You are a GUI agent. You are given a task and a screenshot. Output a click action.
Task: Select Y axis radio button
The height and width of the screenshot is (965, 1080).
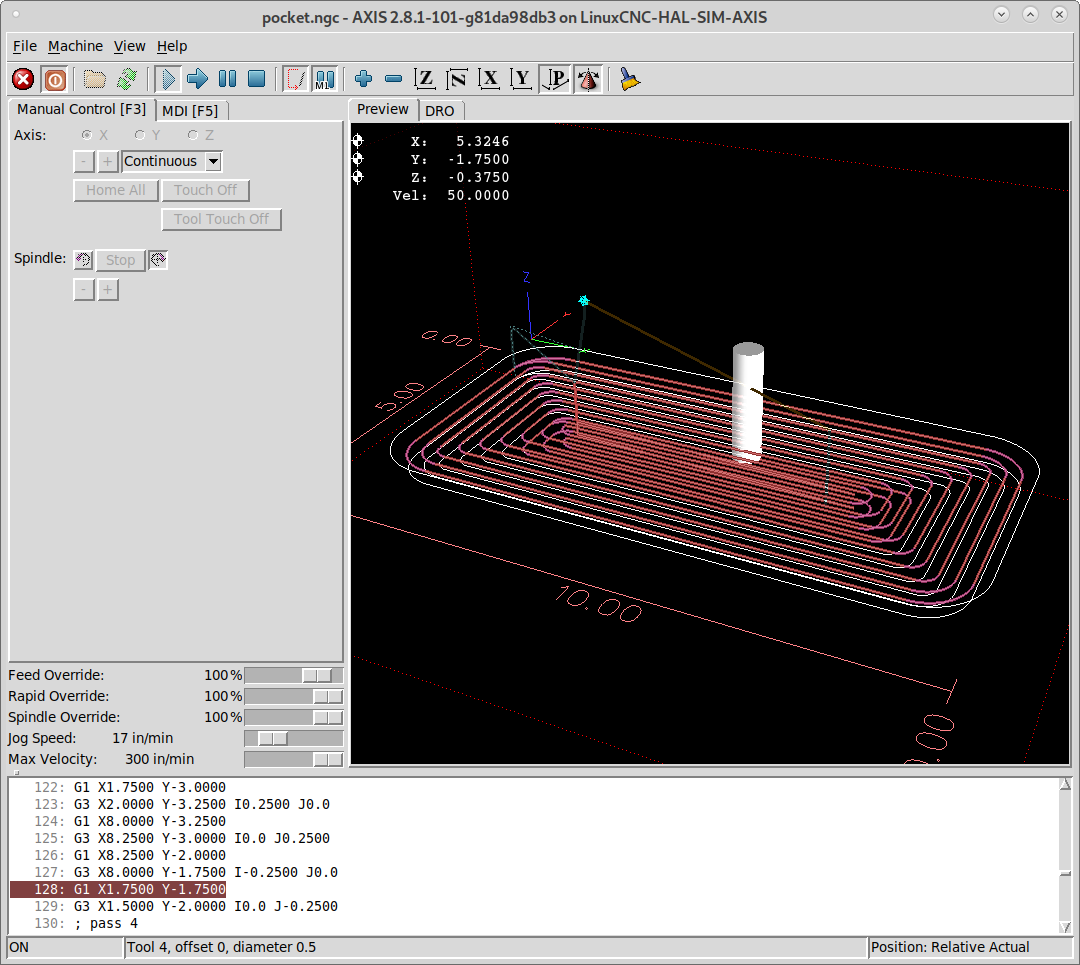click(140, 135)
